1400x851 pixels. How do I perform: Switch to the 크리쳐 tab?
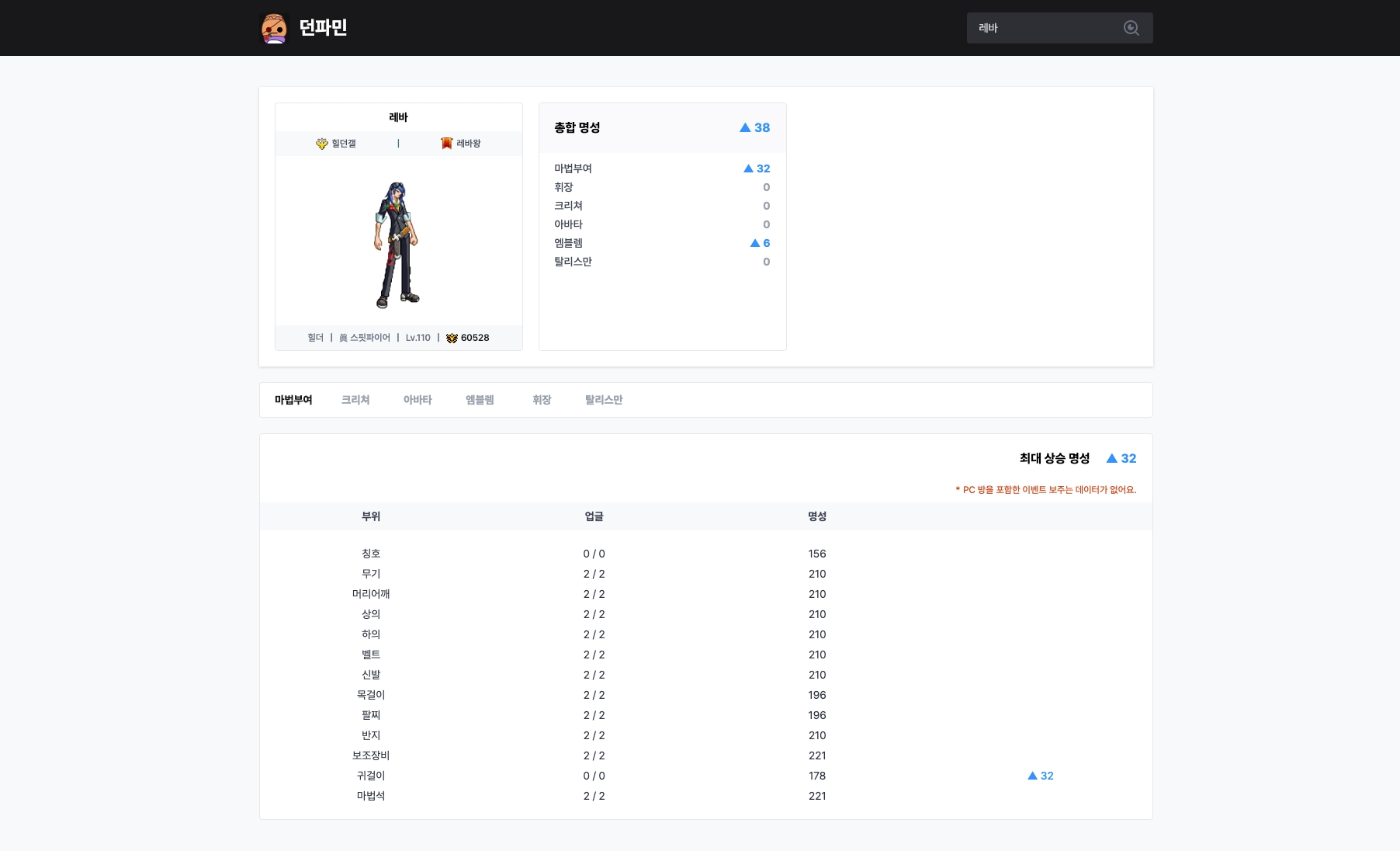(355, 400)
